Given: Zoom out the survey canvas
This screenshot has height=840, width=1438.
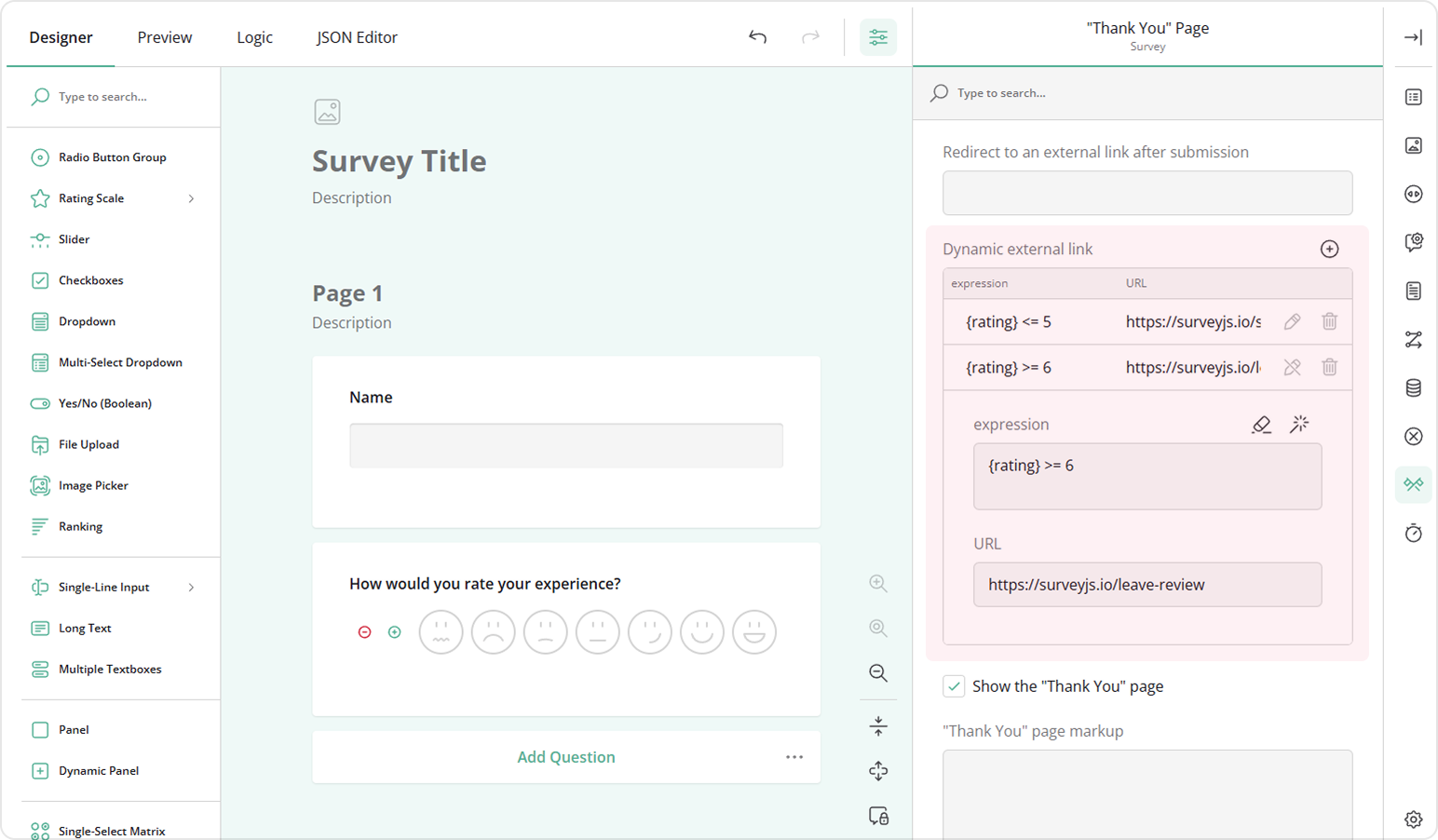Looking at the screenshot, I should click(877, 672).
